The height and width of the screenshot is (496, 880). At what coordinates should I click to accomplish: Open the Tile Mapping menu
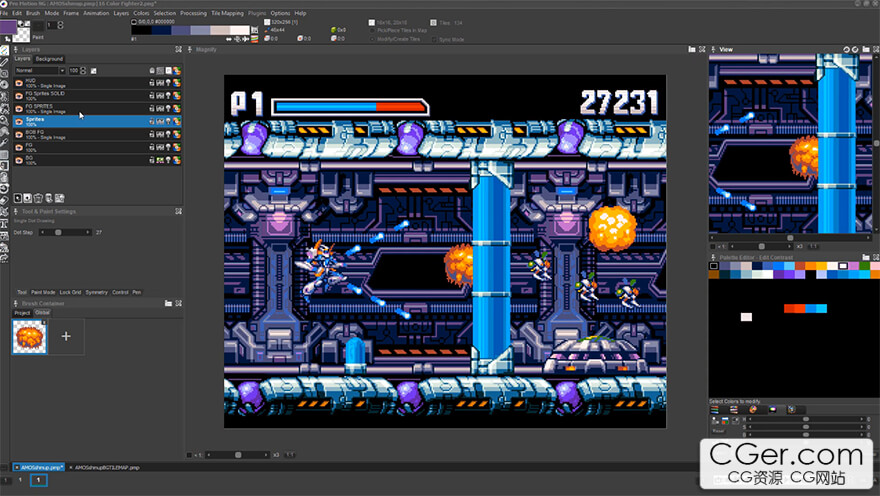(x=227, y=13)
